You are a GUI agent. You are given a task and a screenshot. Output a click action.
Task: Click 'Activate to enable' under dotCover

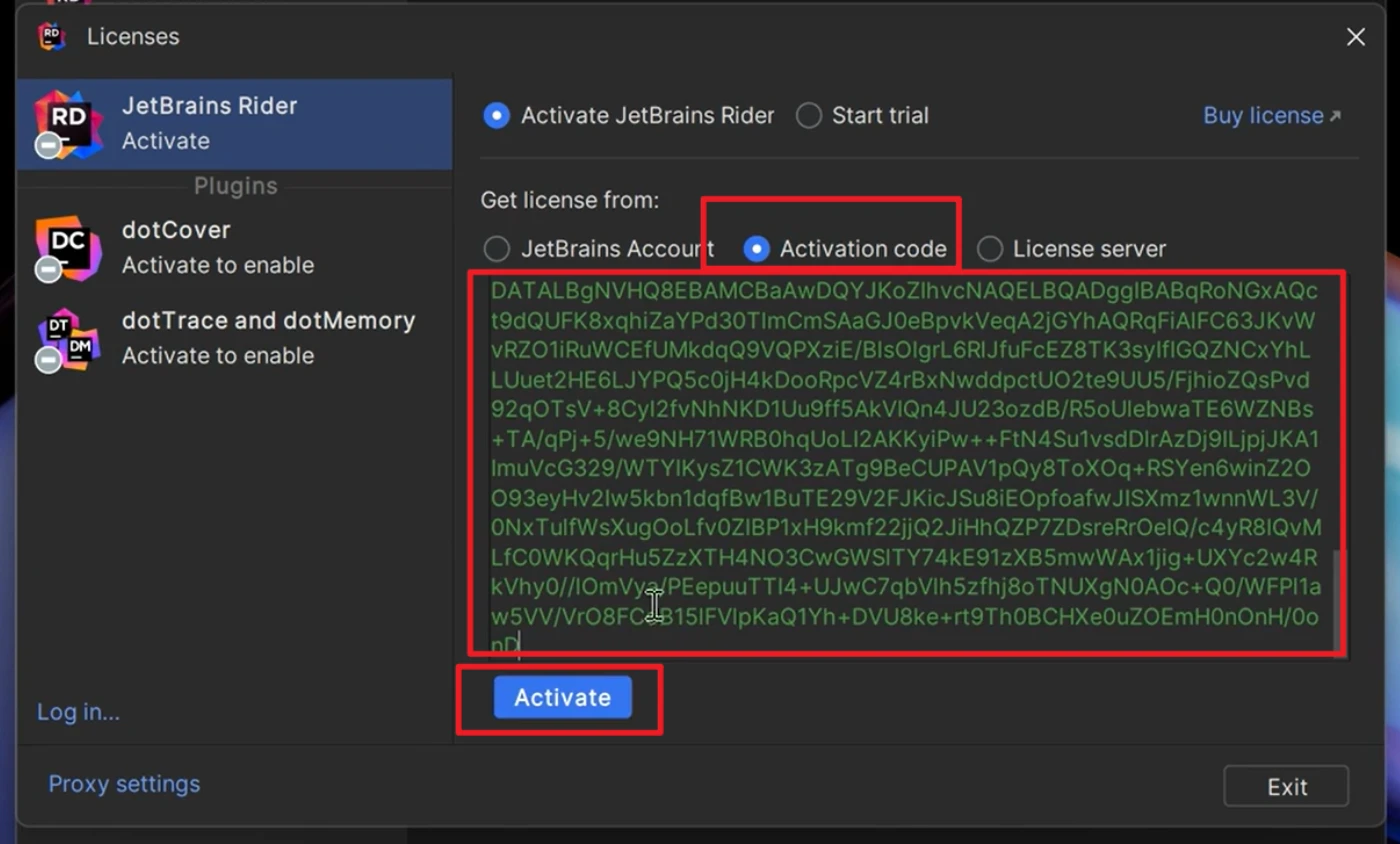pyautogui.click(x=218, y=265)
